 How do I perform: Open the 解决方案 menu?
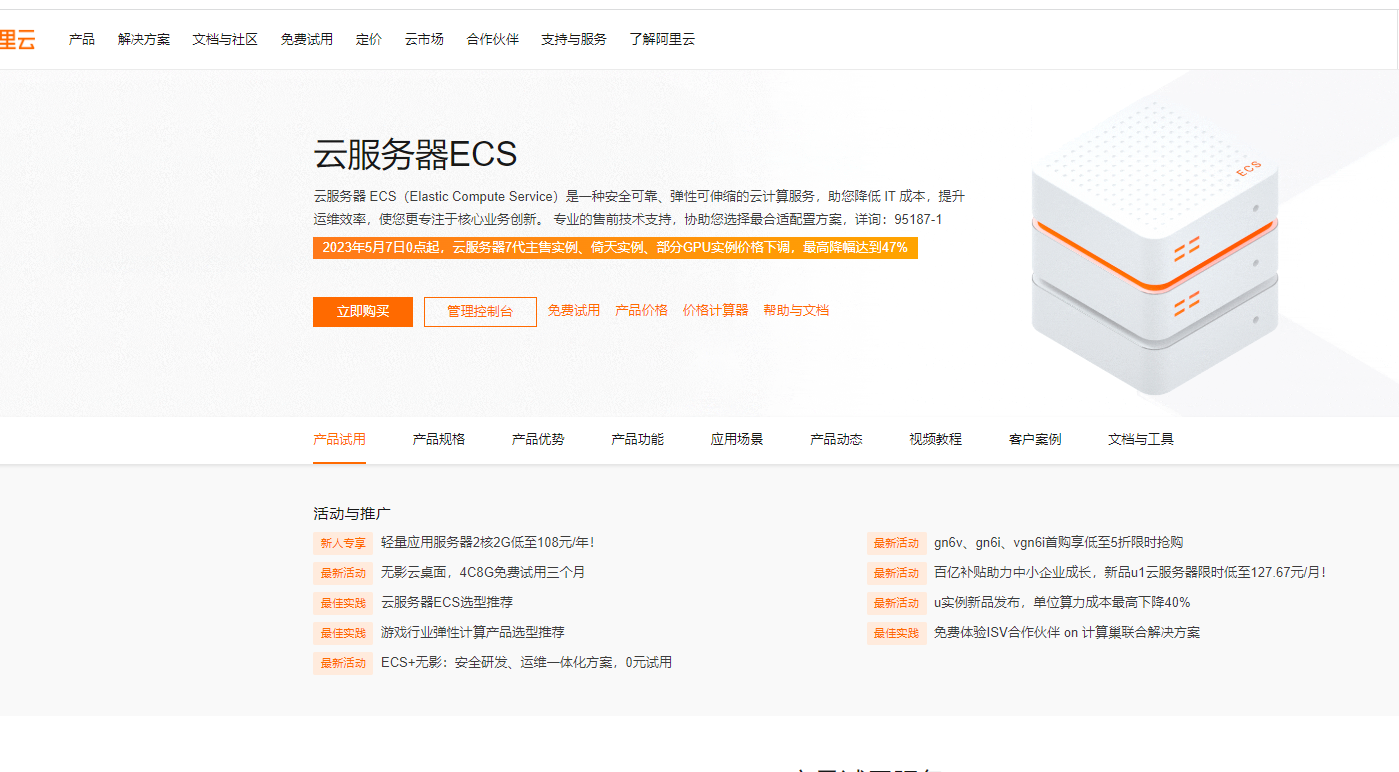[x=144, y=40]
